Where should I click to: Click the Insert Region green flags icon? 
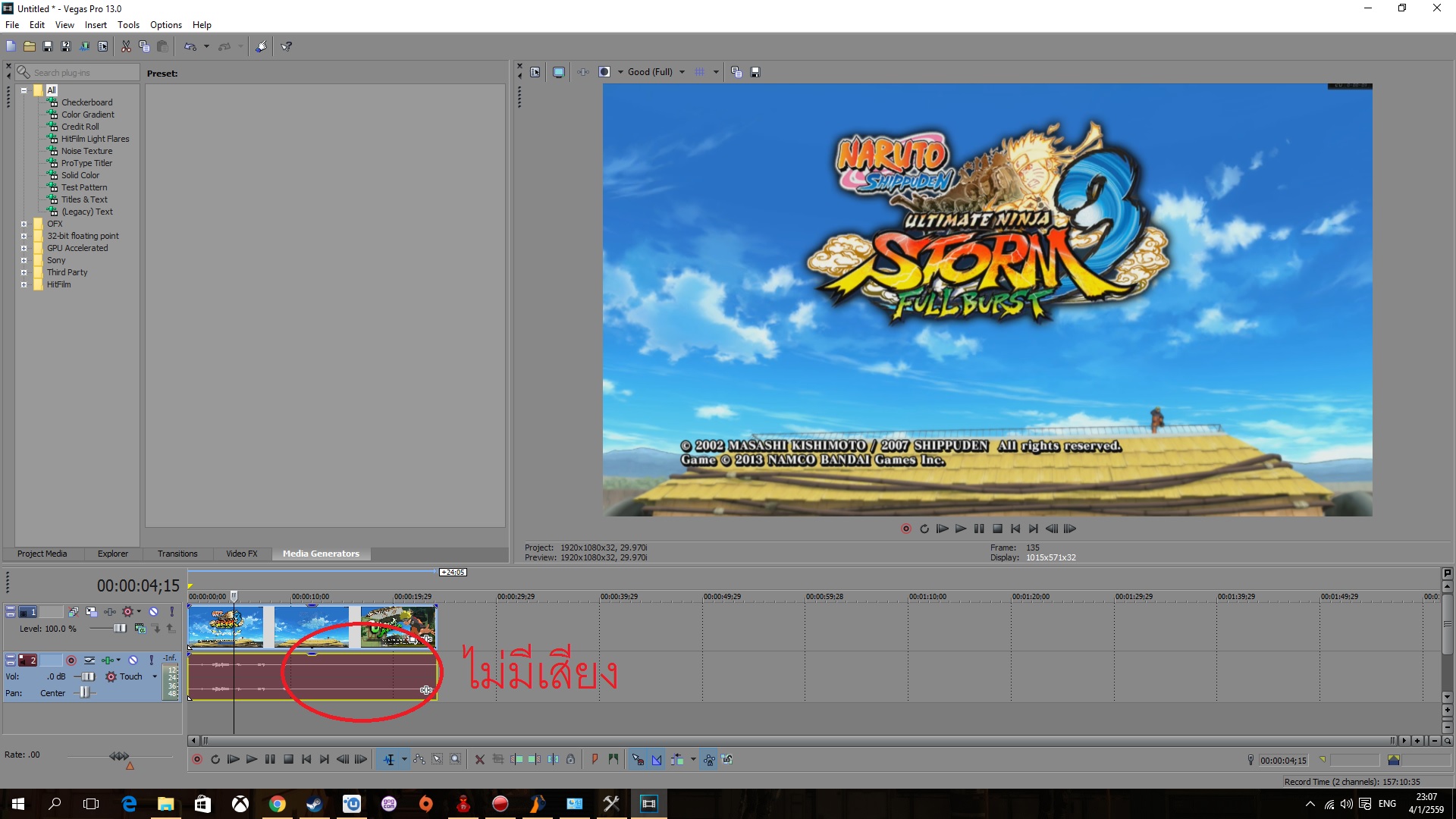click(x=613, y=759)
